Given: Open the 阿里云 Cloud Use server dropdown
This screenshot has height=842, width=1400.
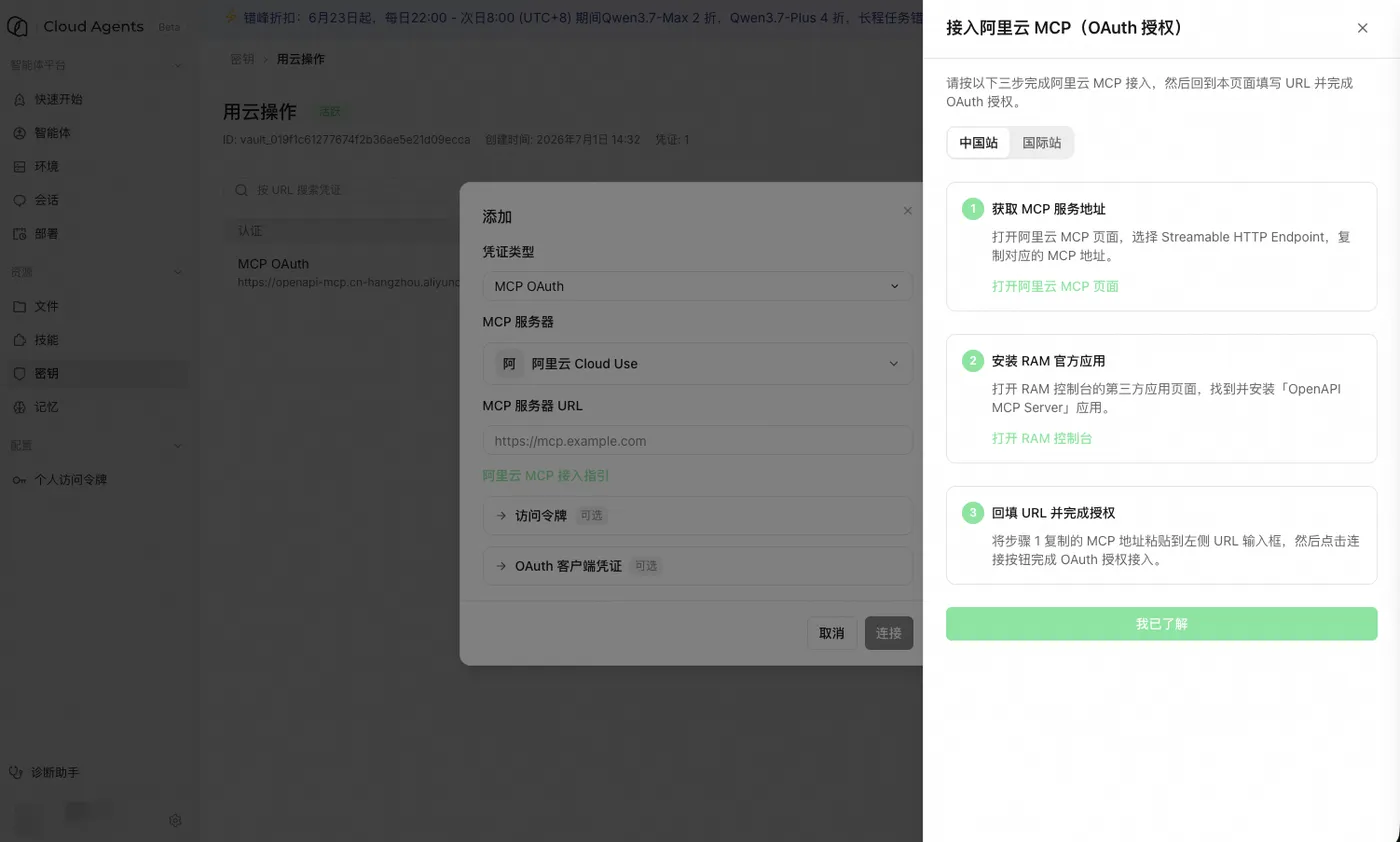Looking at the screenshot, I should coord(697,364).
